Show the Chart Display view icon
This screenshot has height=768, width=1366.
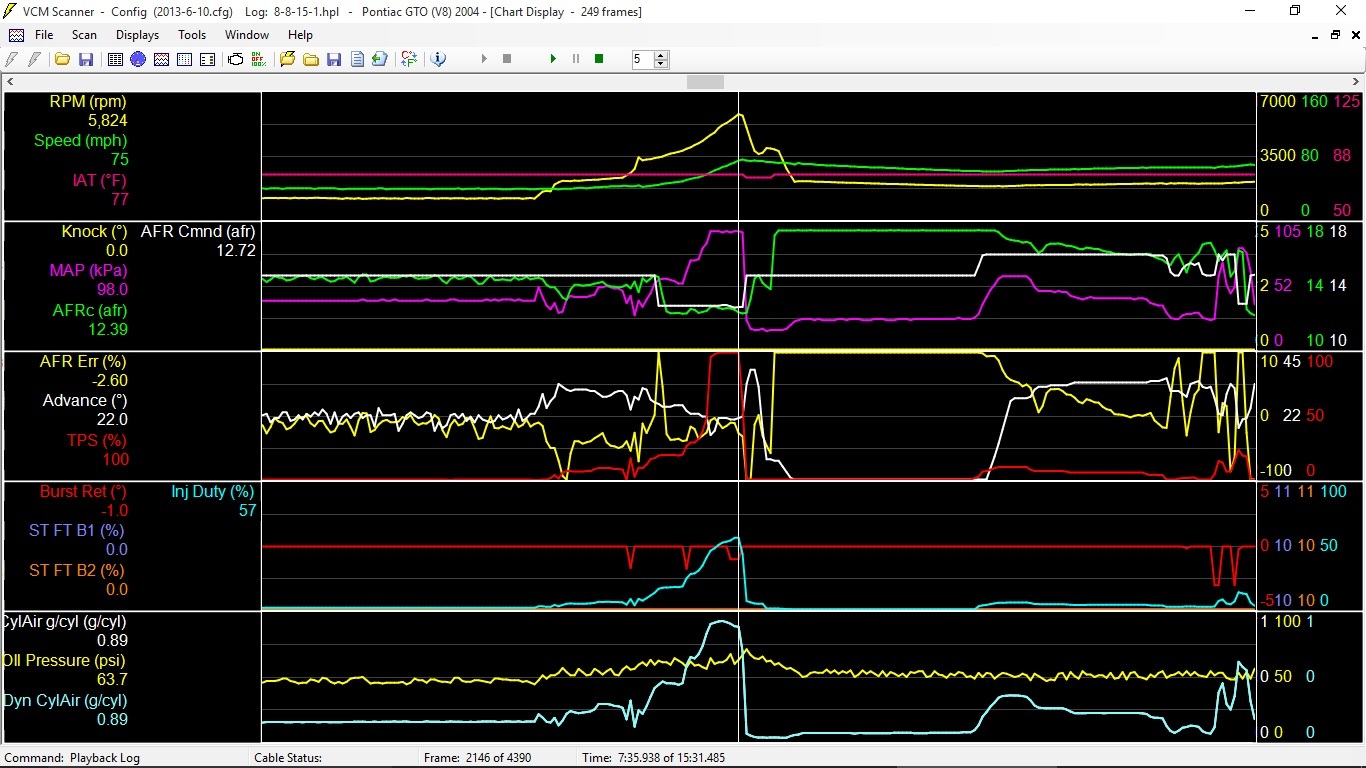(x=161, y=59)
